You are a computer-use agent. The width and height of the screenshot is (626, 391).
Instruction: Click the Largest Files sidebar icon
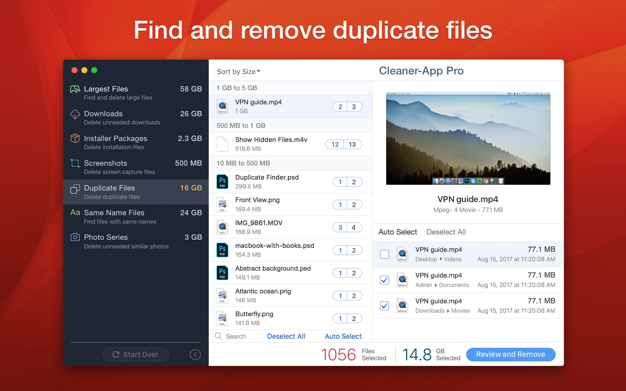click(x=75, y=89)
